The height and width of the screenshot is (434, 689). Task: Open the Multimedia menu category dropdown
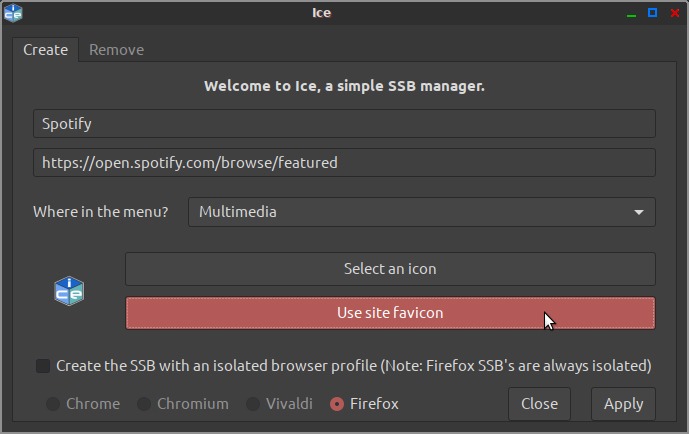tap(421, 212)
